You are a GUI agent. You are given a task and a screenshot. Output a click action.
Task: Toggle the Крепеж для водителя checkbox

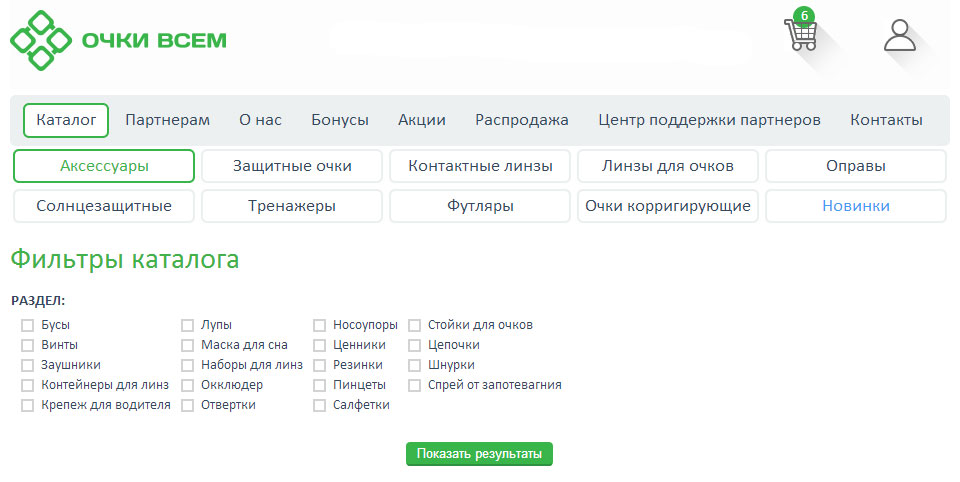[28, 405]
